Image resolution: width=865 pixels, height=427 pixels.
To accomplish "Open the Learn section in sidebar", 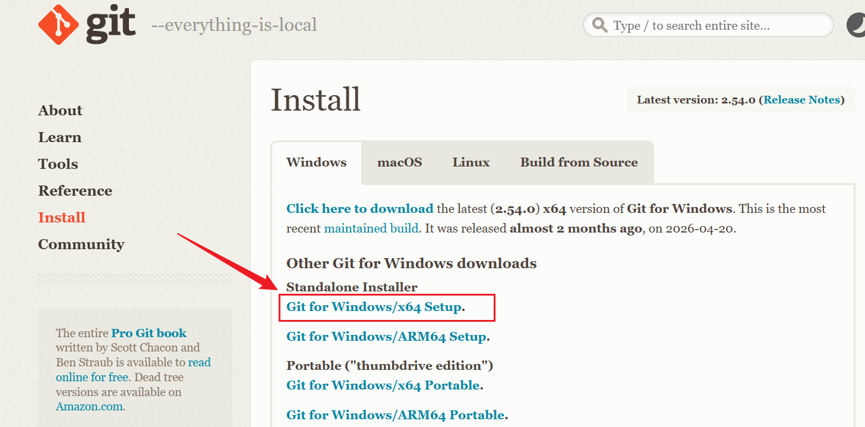I will click(60, 137).
